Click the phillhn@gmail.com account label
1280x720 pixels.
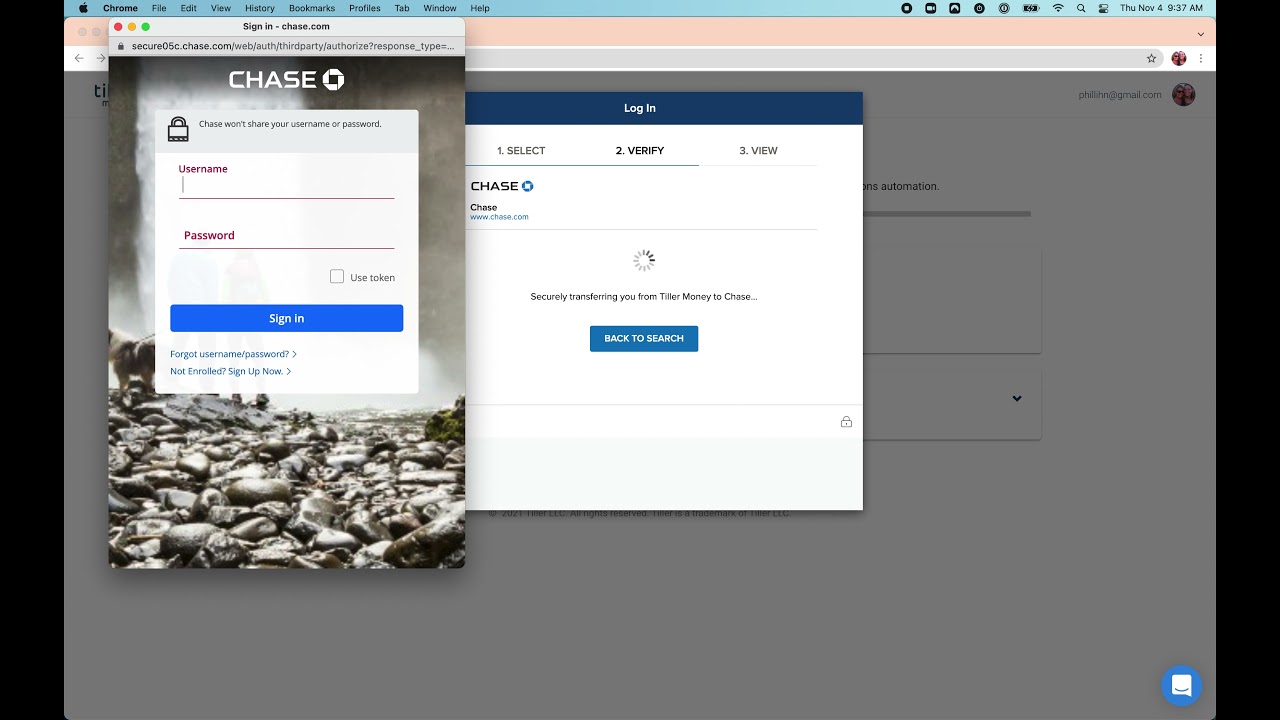1120,95
